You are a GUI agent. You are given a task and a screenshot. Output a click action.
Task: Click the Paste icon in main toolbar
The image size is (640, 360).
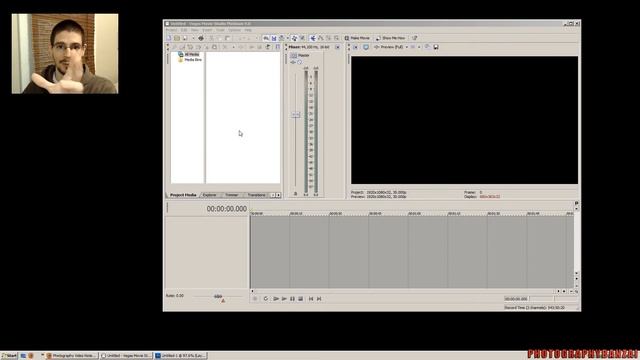click(x=227, y=38)
